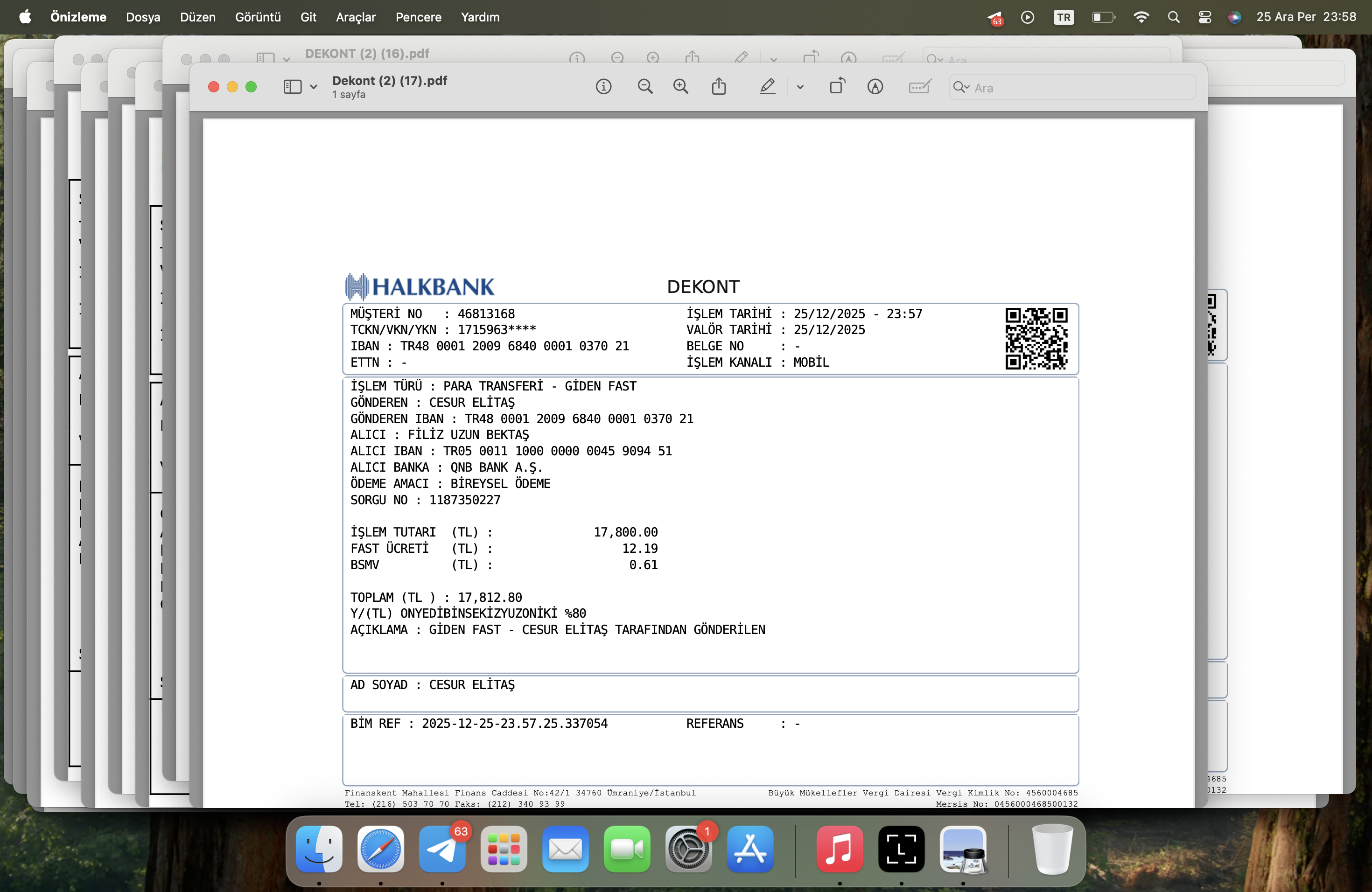Image resolution: width=1372 pixels, height=892 pixels.
Task: Bring DEKONT (2) (16).pdf window to front
Action: [367, 54]
